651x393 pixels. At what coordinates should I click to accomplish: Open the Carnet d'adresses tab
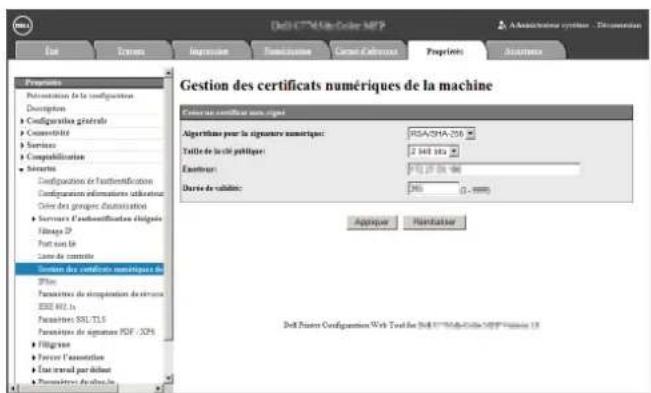367,51
